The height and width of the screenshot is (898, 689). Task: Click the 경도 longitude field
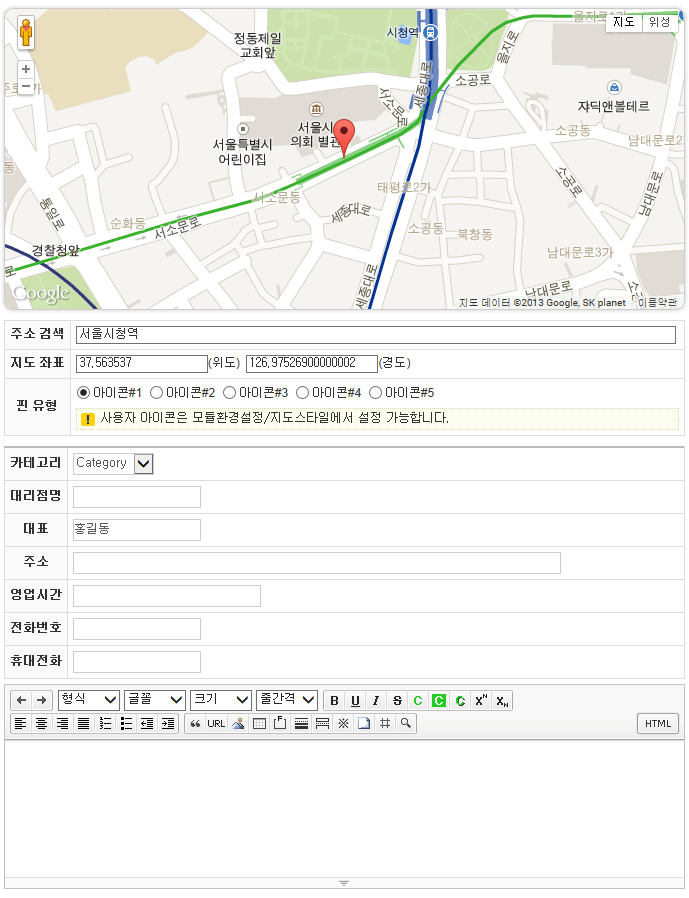[x=312, y=363]
